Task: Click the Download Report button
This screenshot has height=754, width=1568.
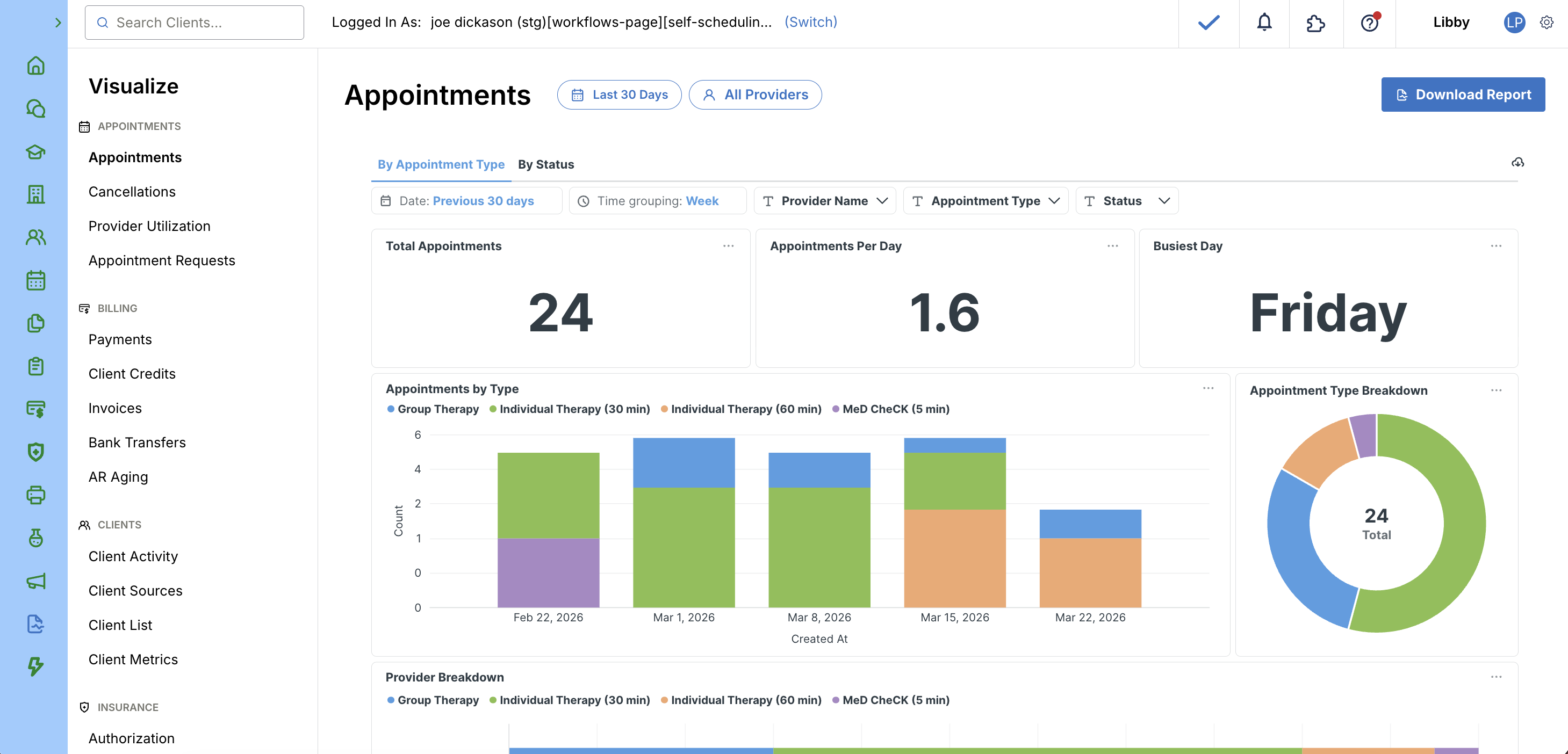Action: click(x=1462, y=95)
